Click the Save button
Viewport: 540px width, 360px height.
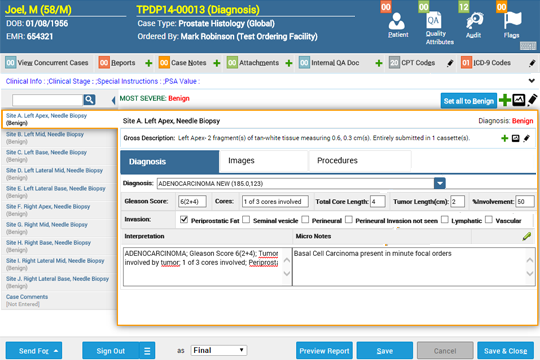click(385, 351)
